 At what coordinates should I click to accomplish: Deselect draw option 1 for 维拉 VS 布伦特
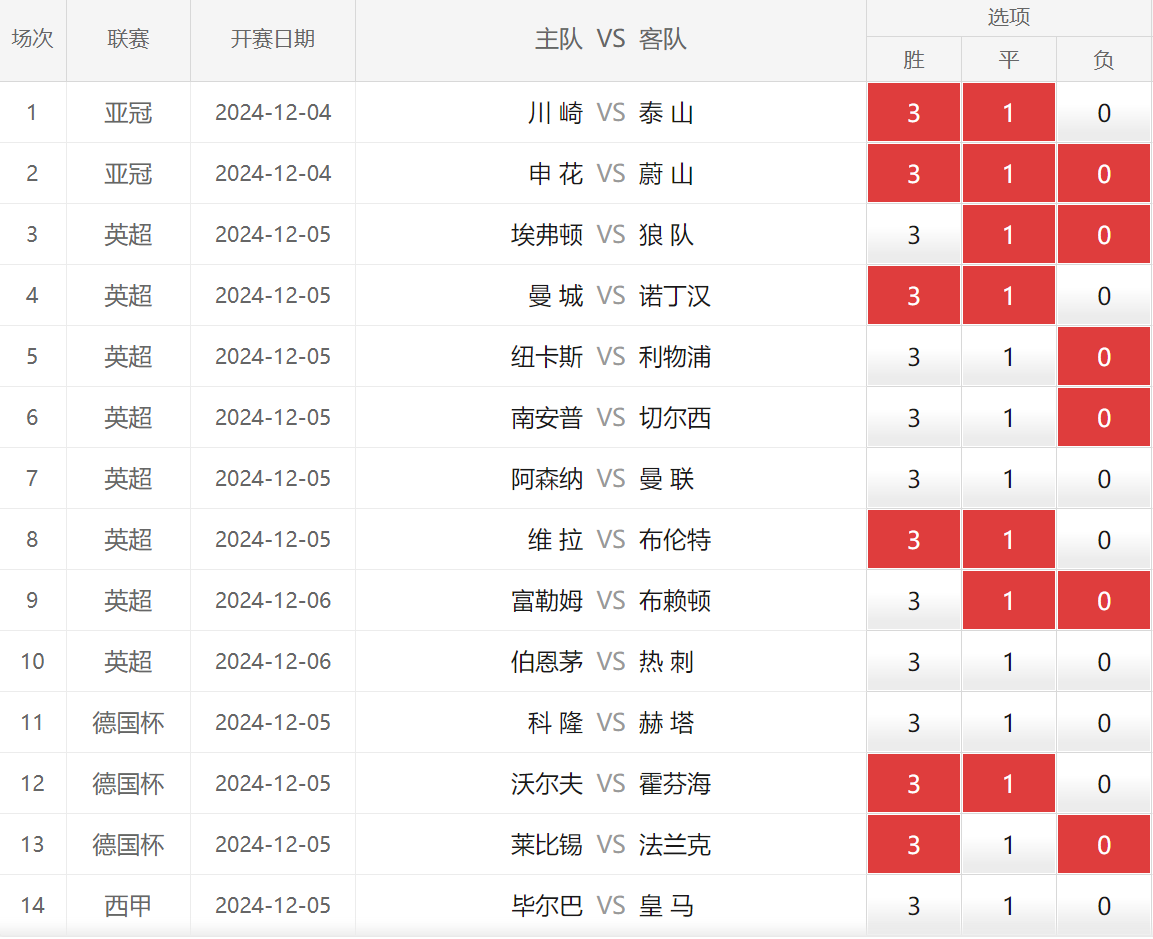pyautogui.click(x=1009, y=540)
